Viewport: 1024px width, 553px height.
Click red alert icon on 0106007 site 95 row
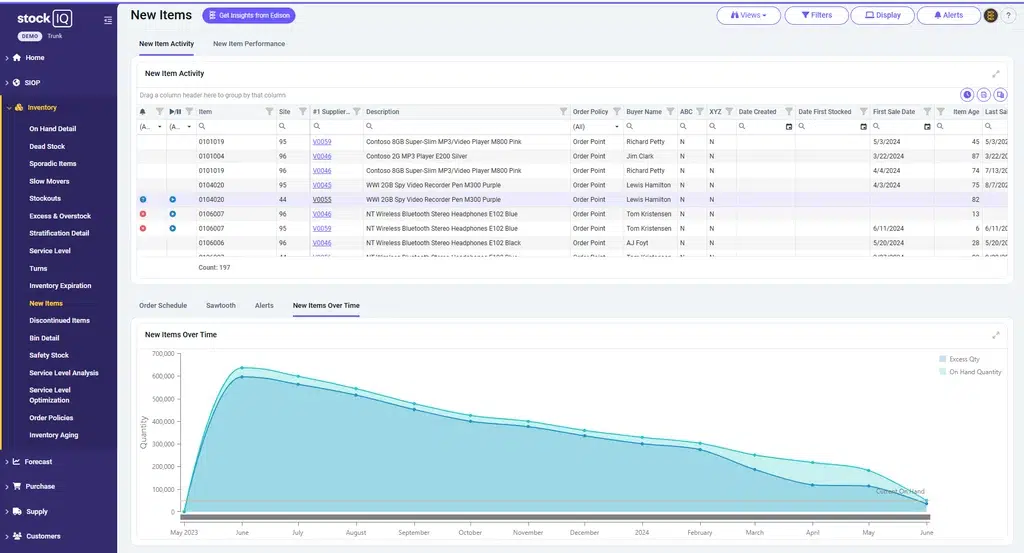click(x=143, y=229)
